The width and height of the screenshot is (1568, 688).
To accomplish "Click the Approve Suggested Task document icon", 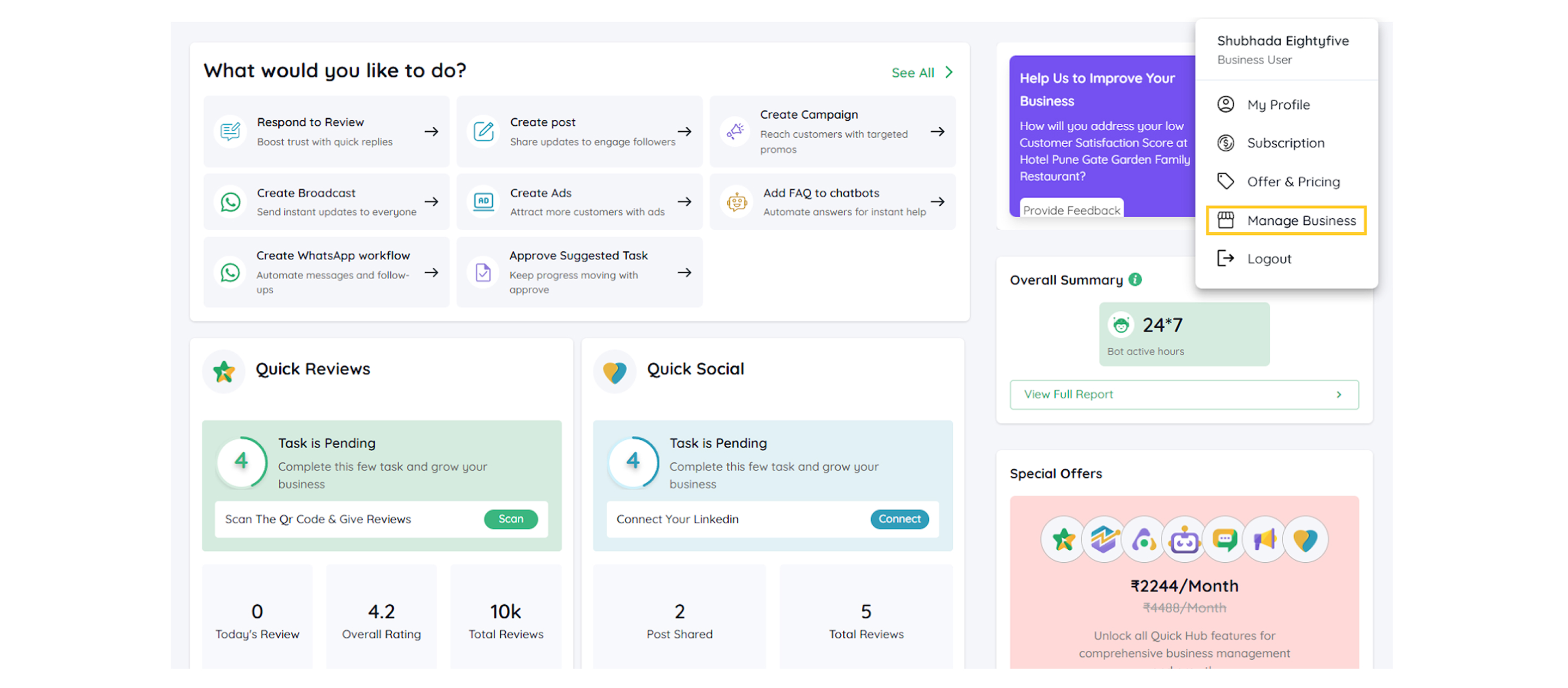I will (483, 273).
